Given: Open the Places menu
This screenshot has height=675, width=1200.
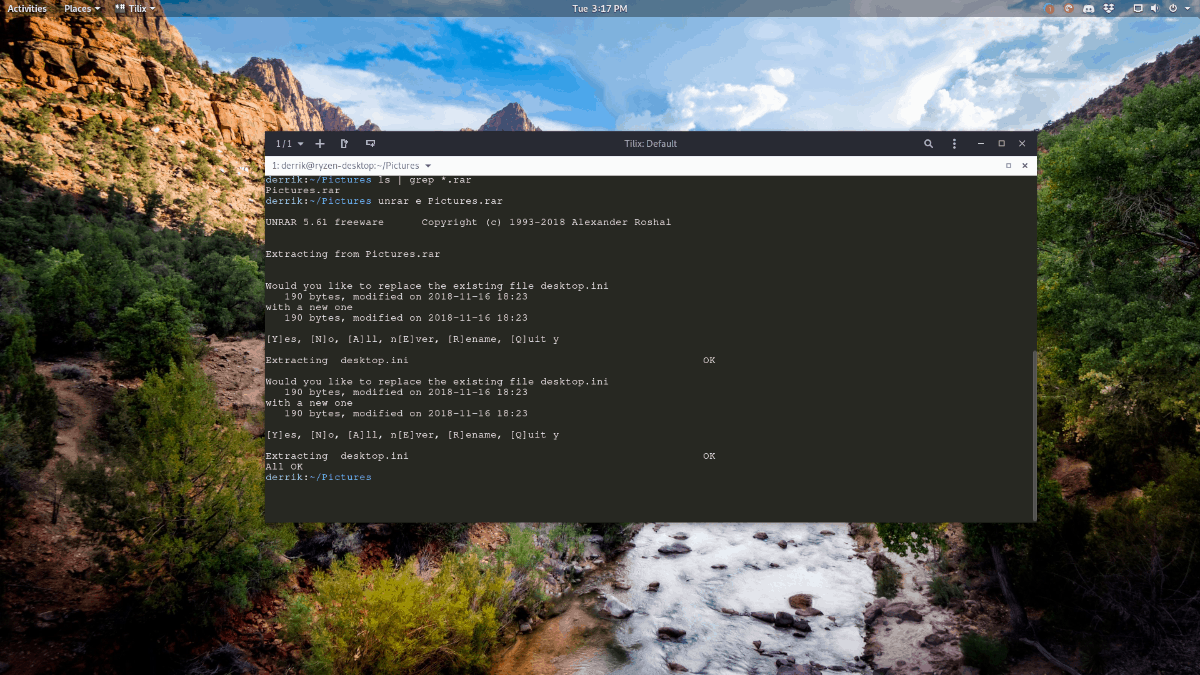Looking at the screenshot, I should pos(81,8).
